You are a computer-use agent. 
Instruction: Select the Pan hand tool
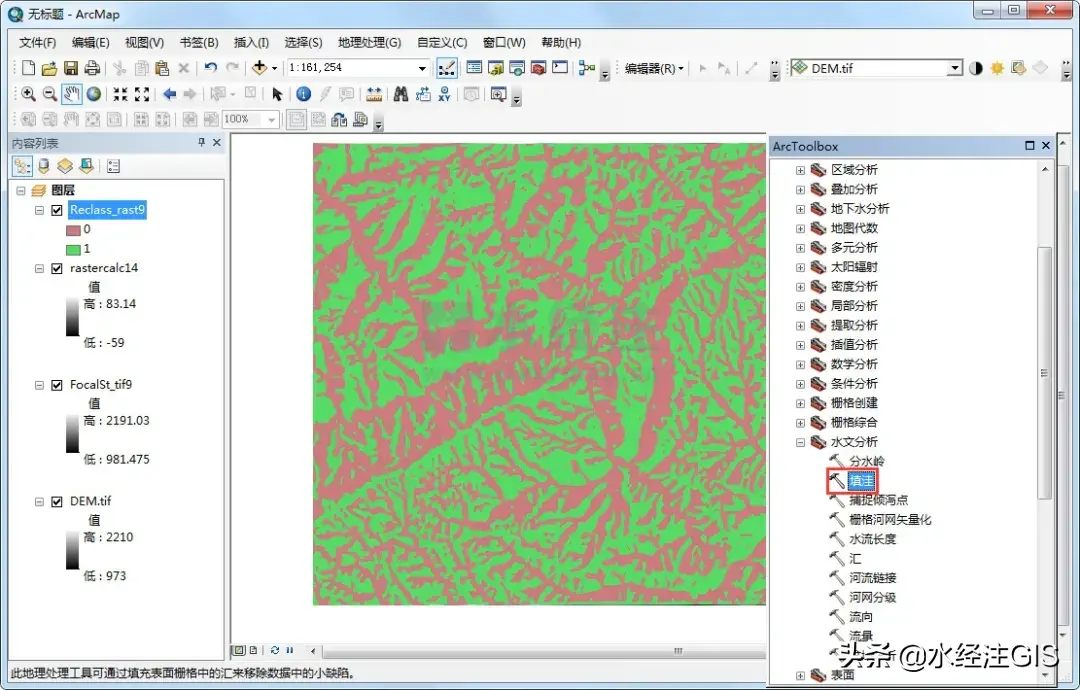71,94
